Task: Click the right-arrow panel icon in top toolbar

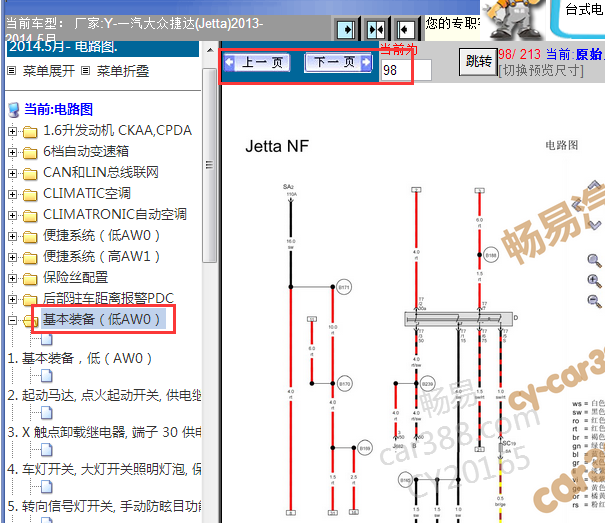Action: pyautogui.click(x=346, y=29)
